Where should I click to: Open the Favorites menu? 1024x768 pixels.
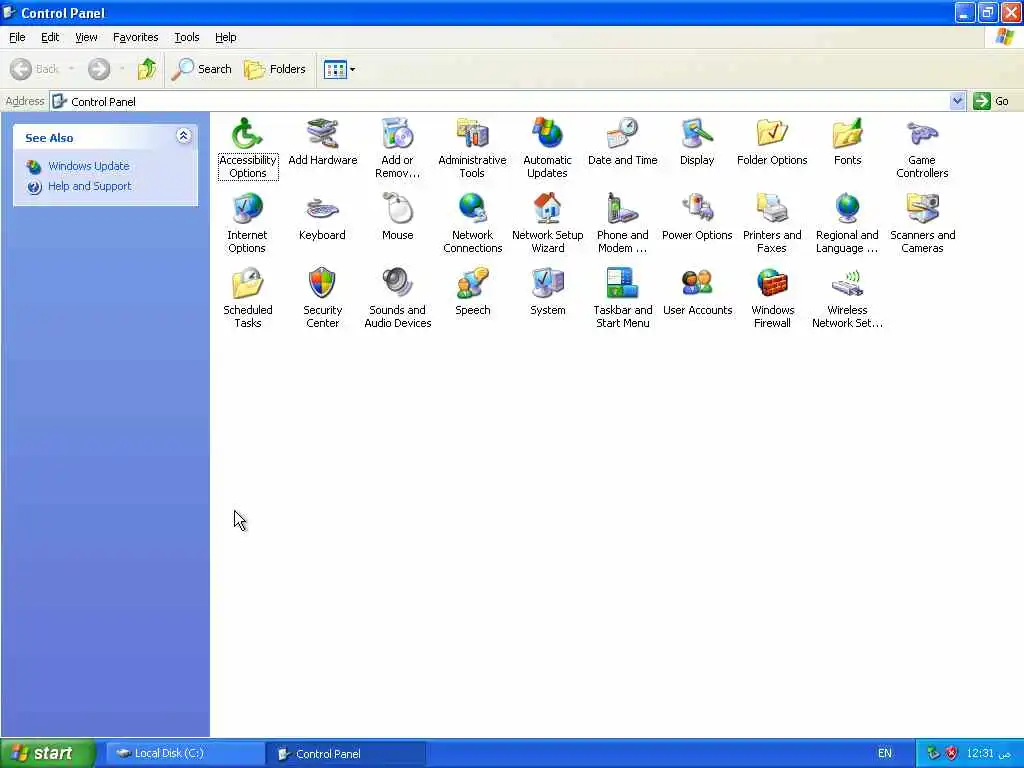coord(135,37)
